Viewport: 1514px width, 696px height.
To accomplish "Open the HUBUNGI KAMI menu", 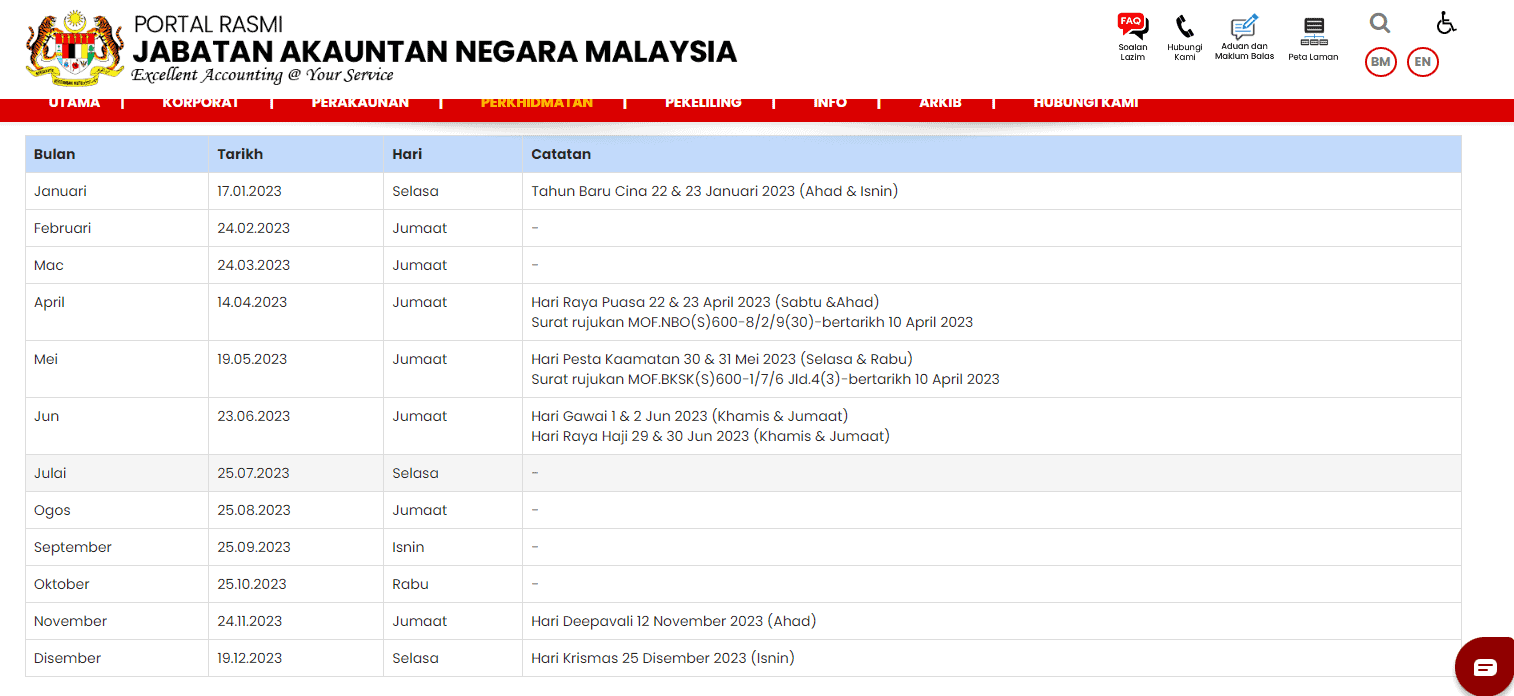I will (1086, 102).
